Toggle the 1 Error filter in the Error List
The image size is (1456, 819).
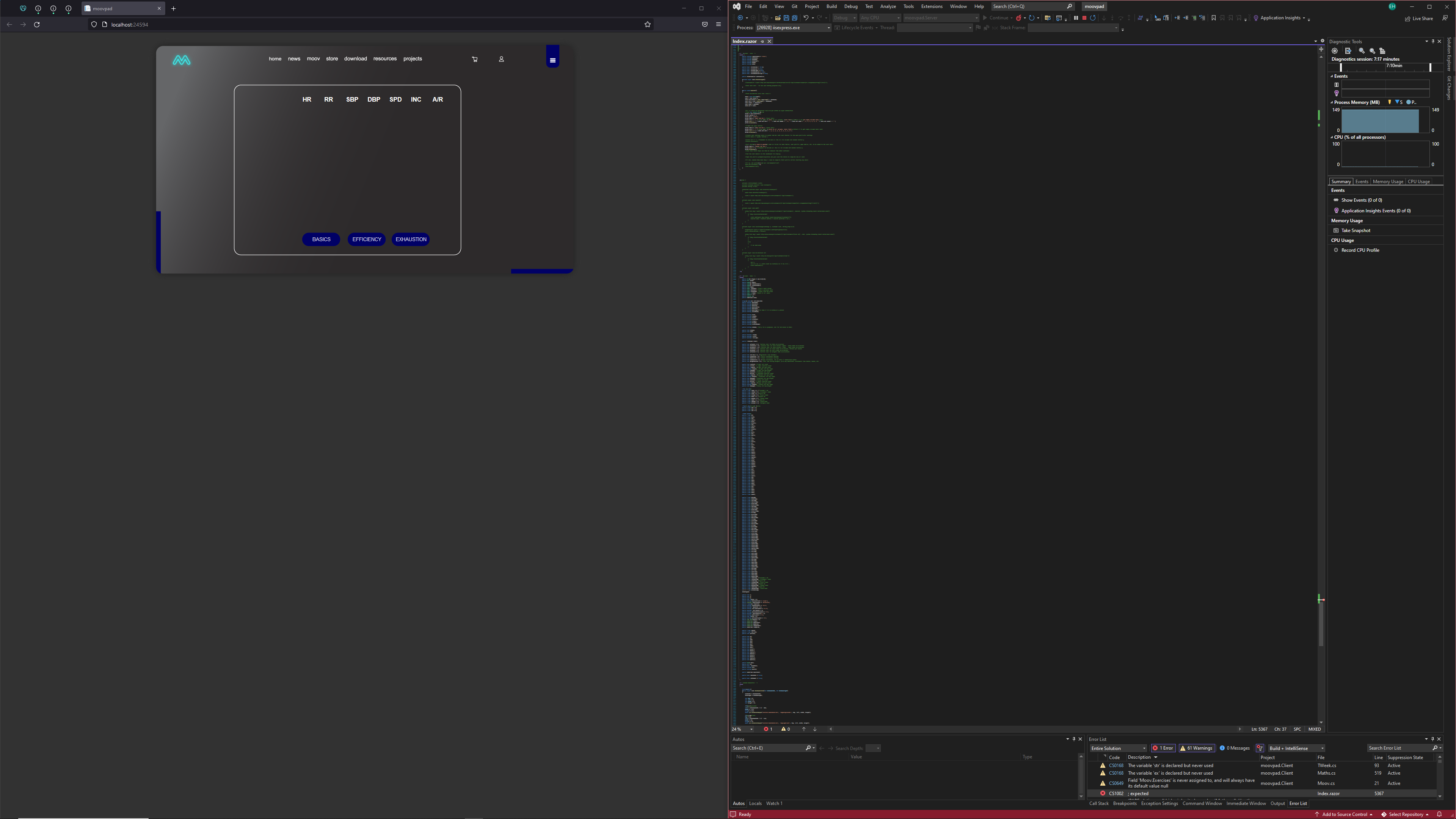(1163, 748)
